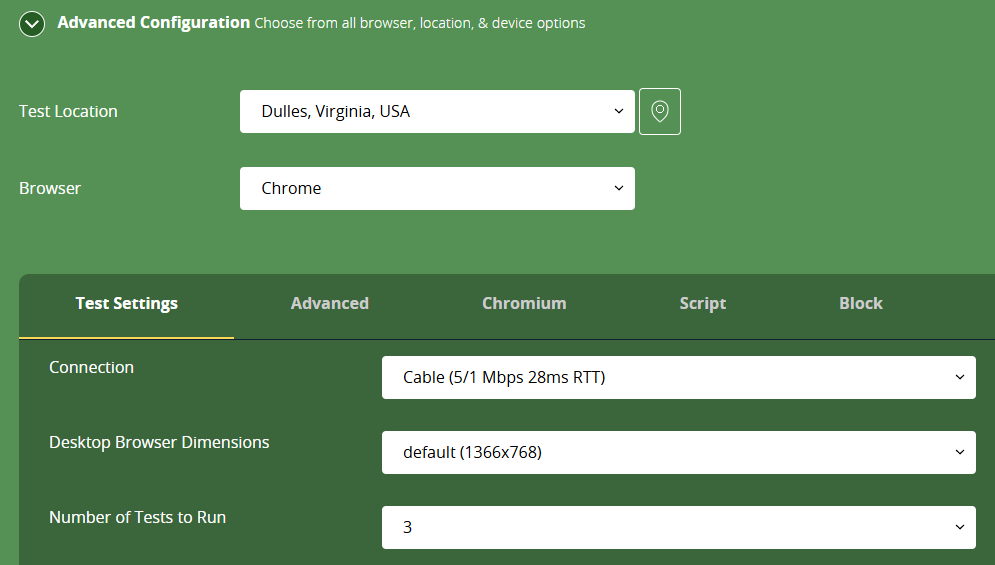995x565 pixels.
Task: Open the Number of Tests to Run dropdown
Action: pyautogui.click(x=678, y=528)
